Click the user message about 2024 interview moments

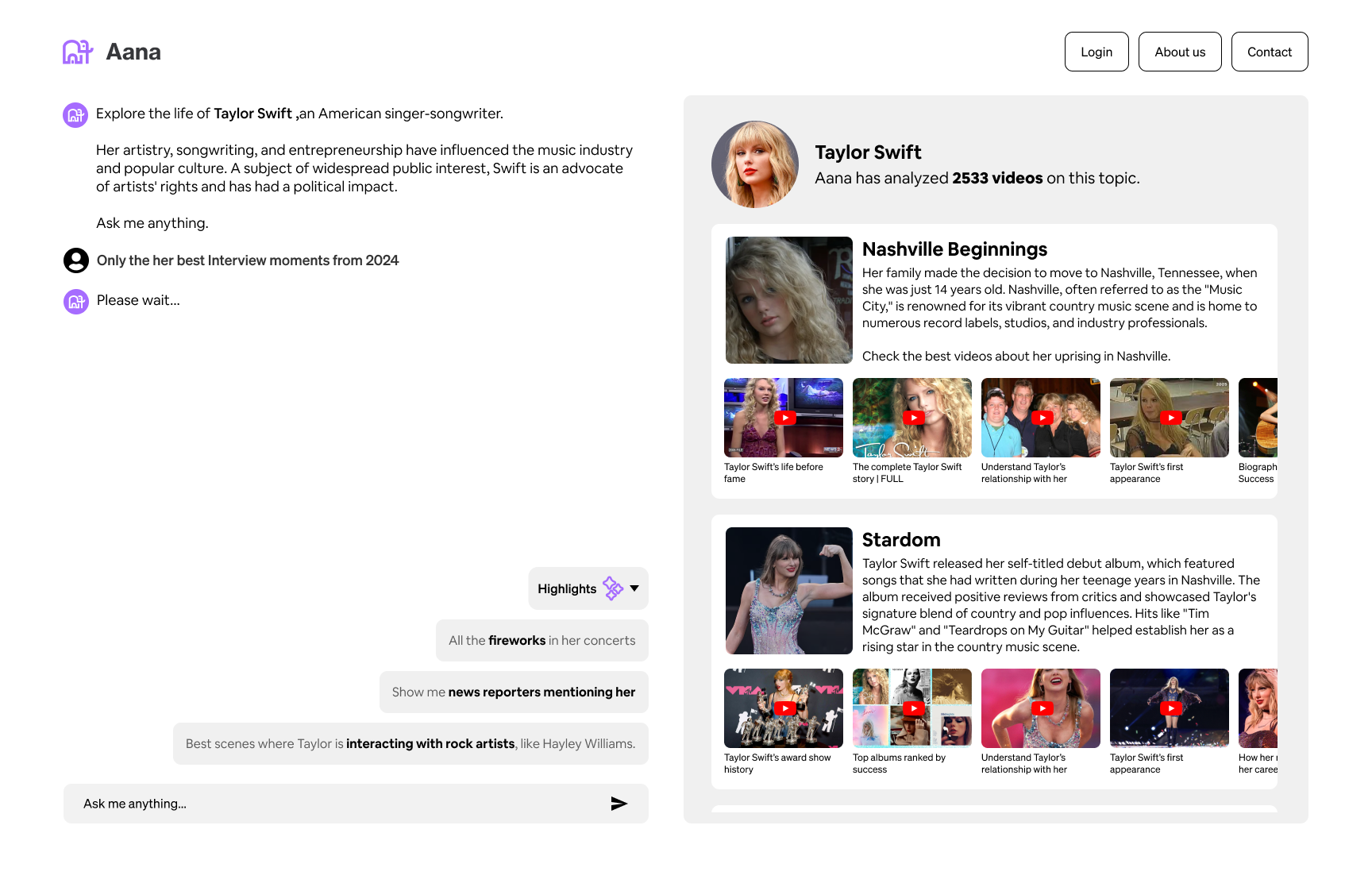click(x=248, y=260)
